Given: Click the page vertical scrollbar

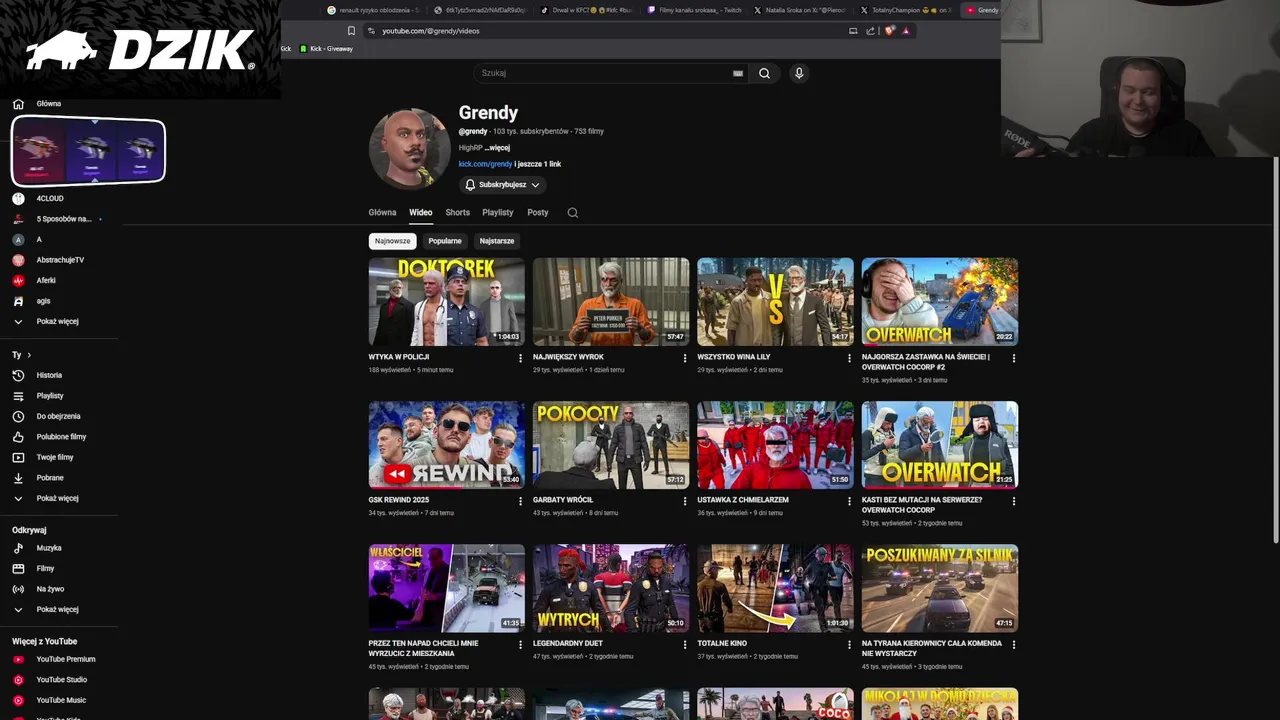Looking at the screenshot, I should [x=1275, y=350].
